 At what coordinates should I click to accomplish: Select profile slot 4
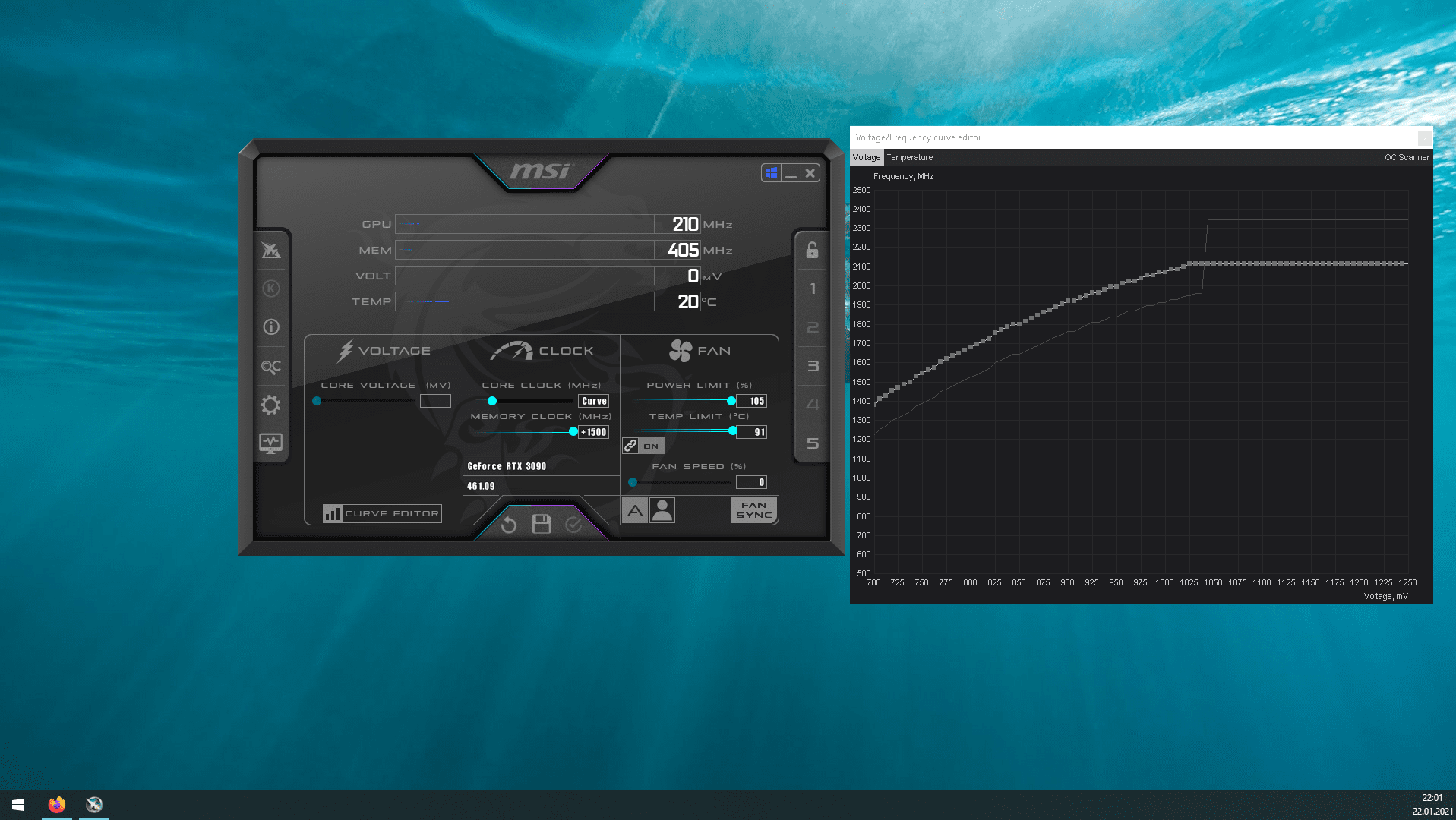pos(812,405)
